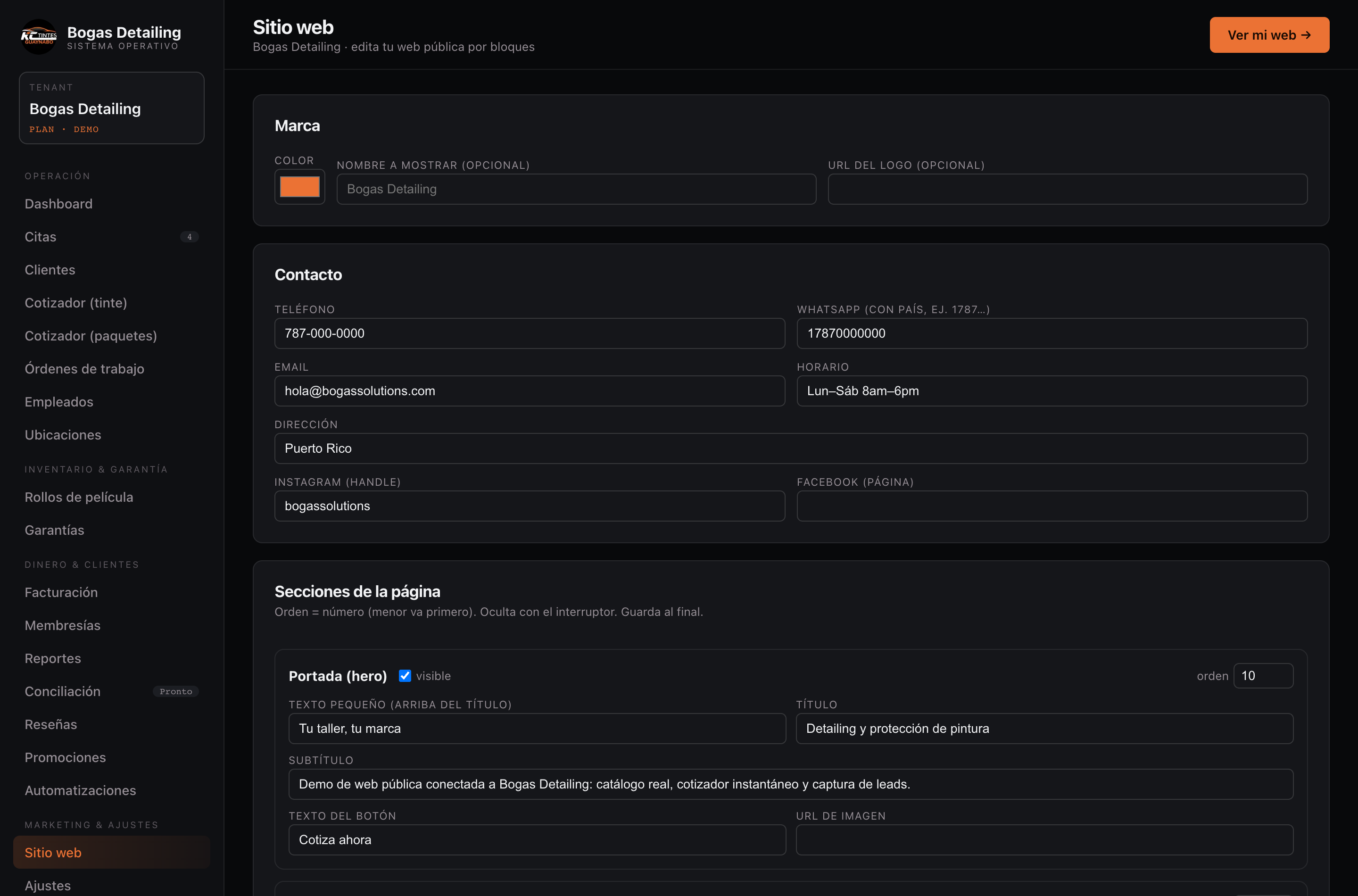
Task: Open the Dashboard menu item
Action: click(111, 204)
